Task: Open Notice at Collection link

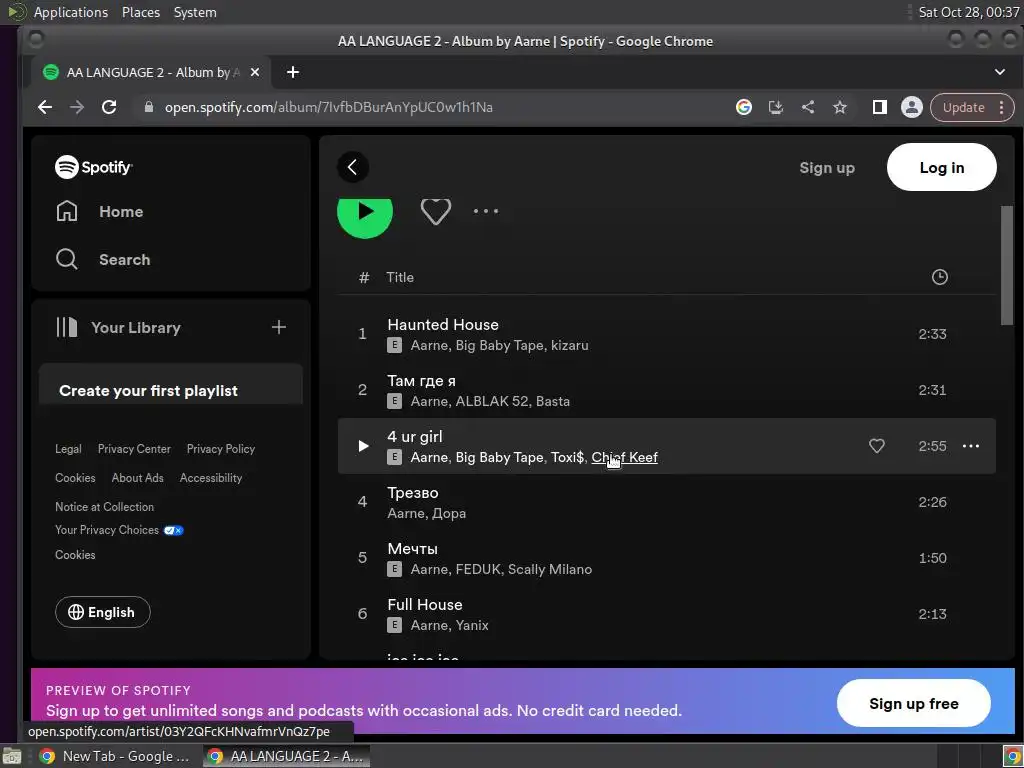Action: point(104,507)
